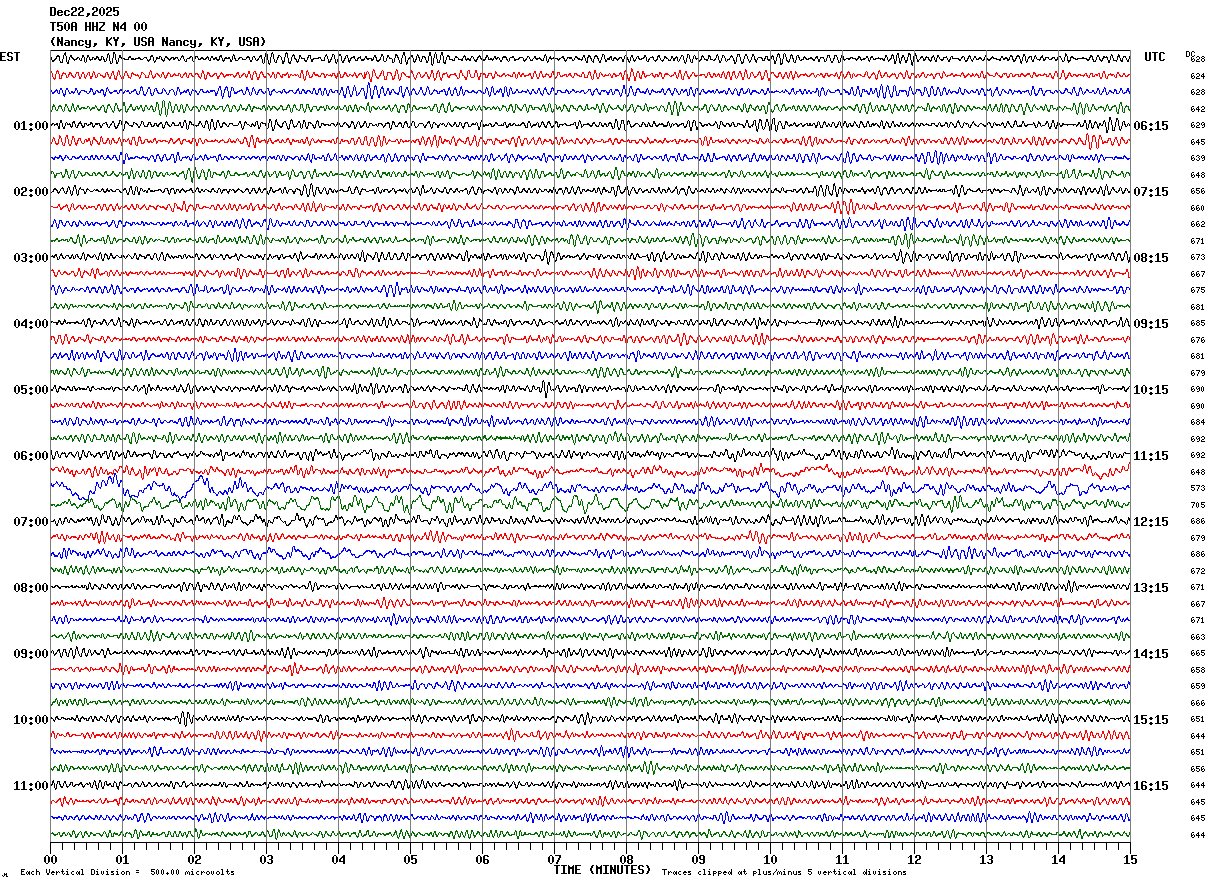Click the date label Dec22,2025

click(x=84, y=12)
